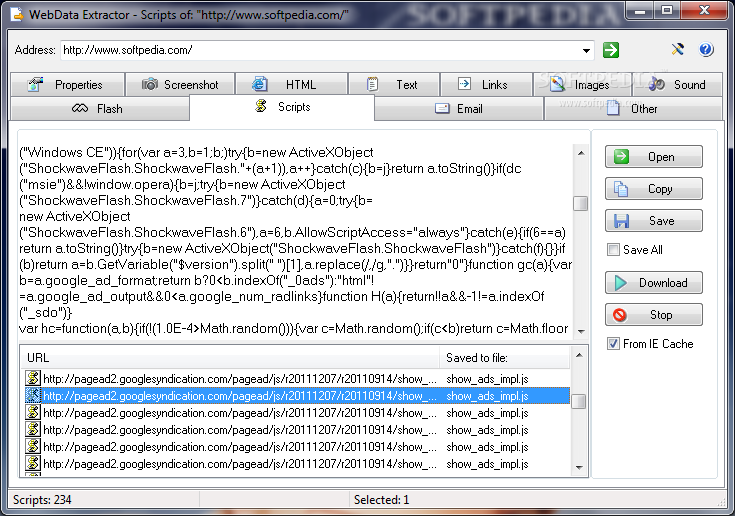Viewport: 735px width, 516px height.
Task: Open the Other tab
Action: click(x=633, y=109)
